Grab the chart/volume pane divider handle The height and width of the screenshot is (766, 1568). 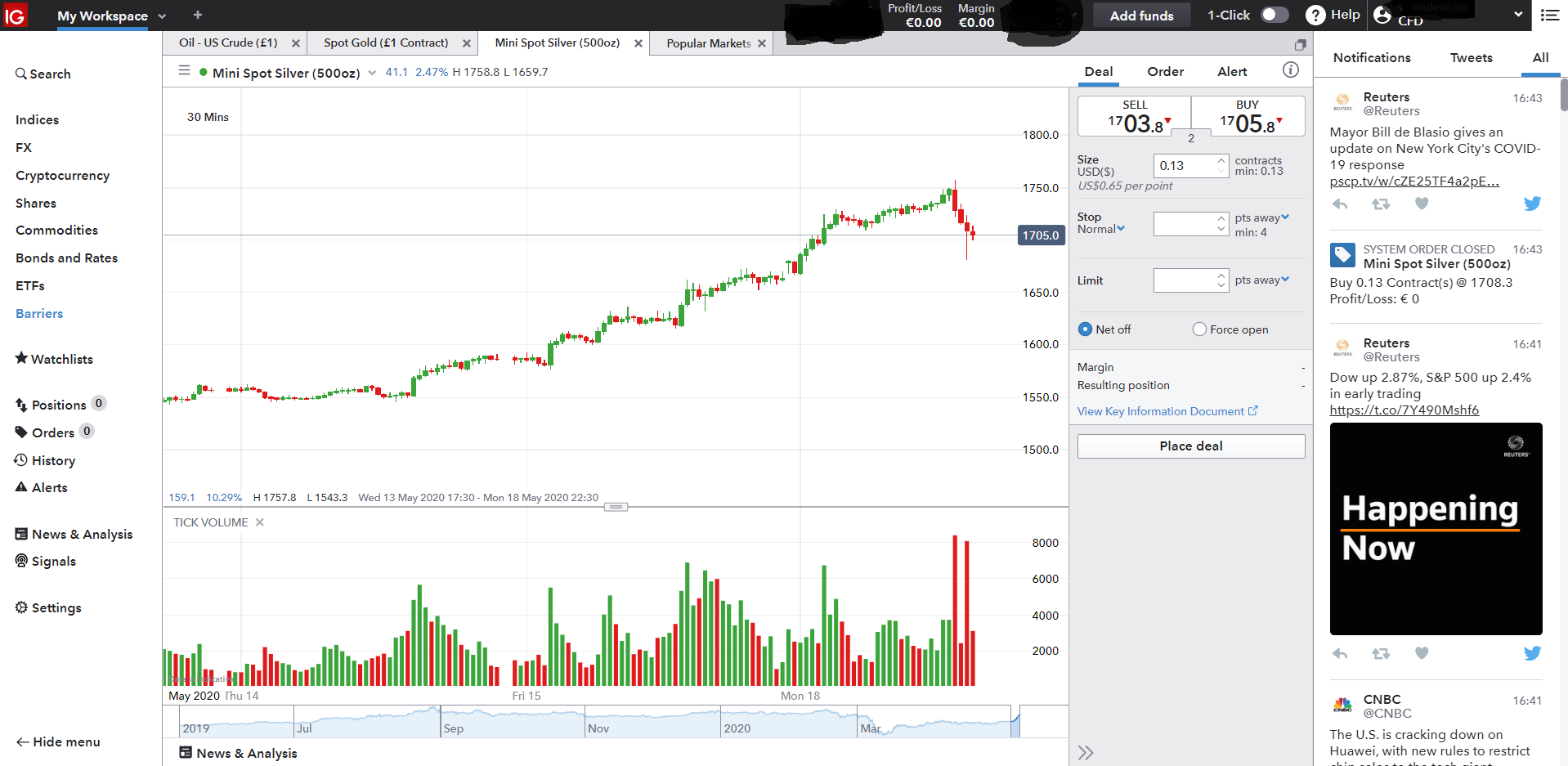[x=616, y=507]
